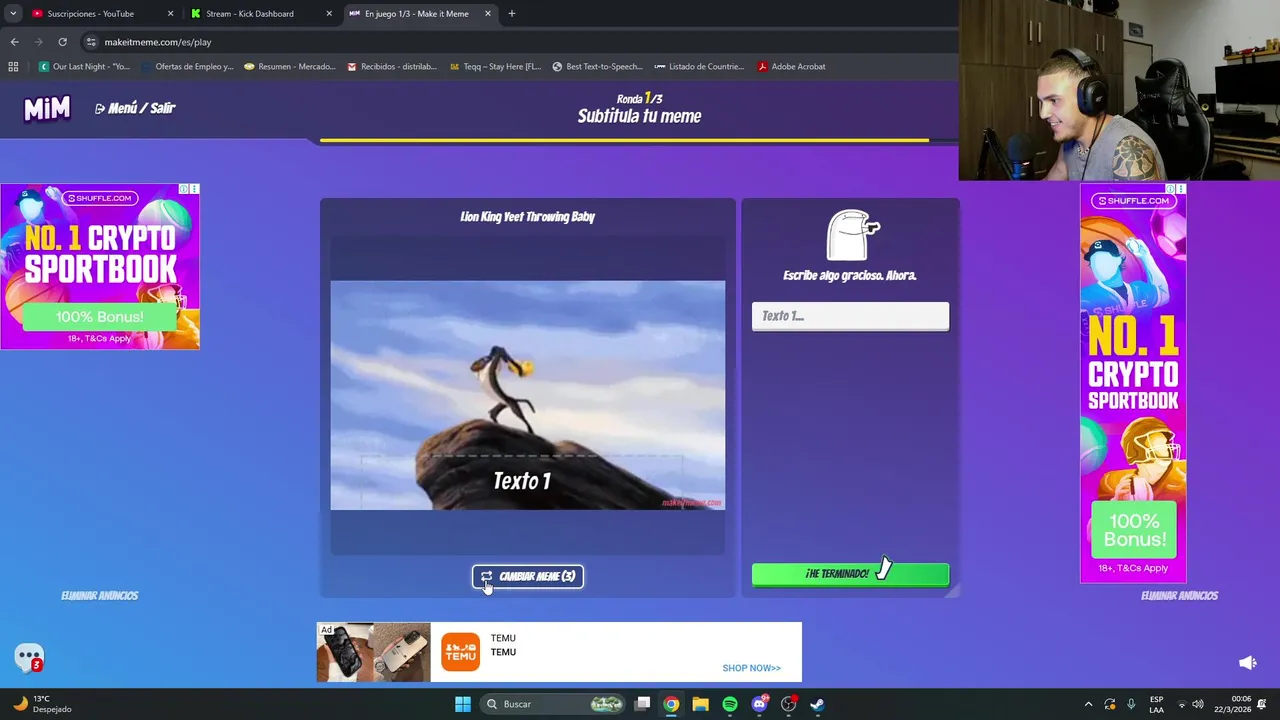Open Spotify from taskbar
The height and width of the screenshot is (720, 1280).
(x=730, y=704)
